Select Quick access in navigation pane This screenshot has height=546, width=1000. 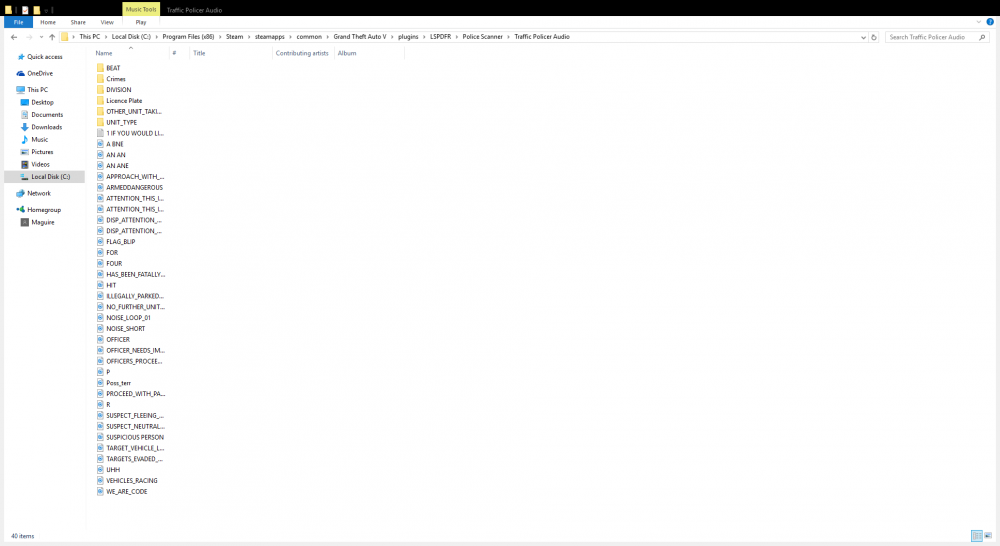[45, 57]
